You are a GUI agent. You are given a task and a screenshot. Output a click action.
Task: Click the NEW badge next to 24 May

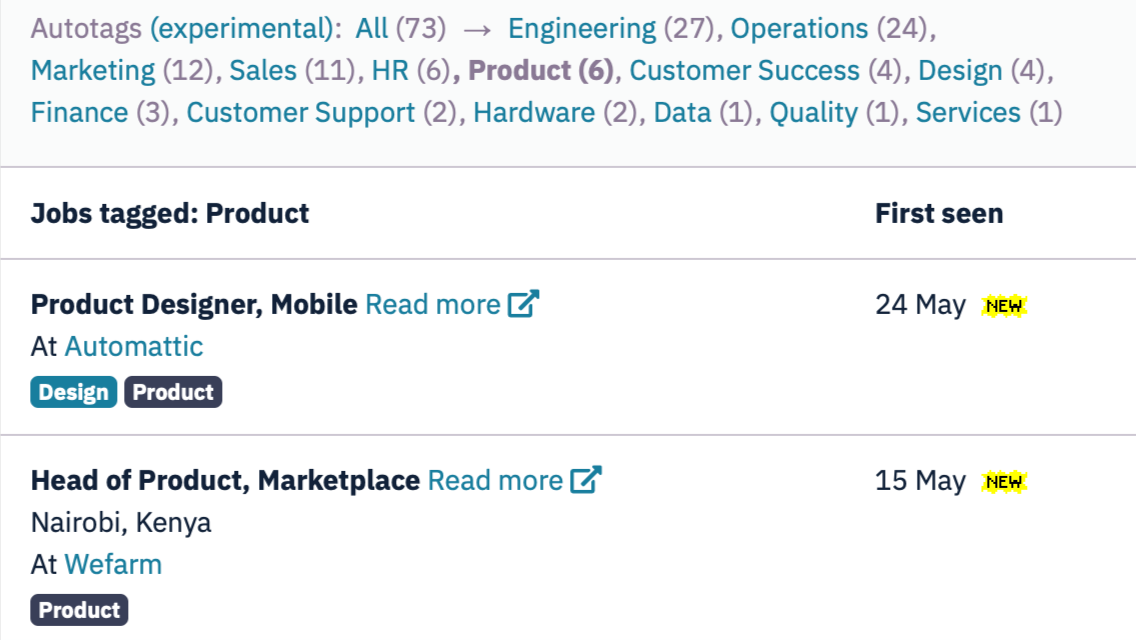[1005, 305]
